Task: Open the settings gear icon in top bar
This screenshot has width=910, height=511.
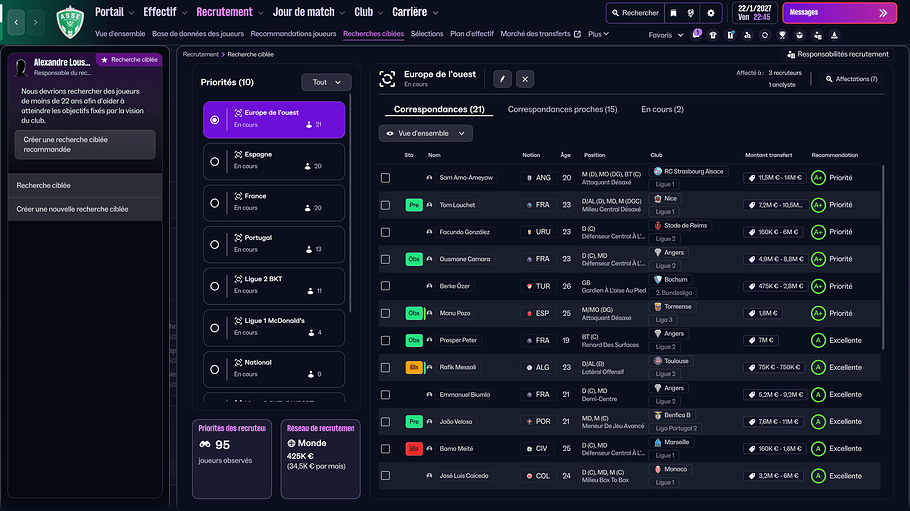Action: 711,13
